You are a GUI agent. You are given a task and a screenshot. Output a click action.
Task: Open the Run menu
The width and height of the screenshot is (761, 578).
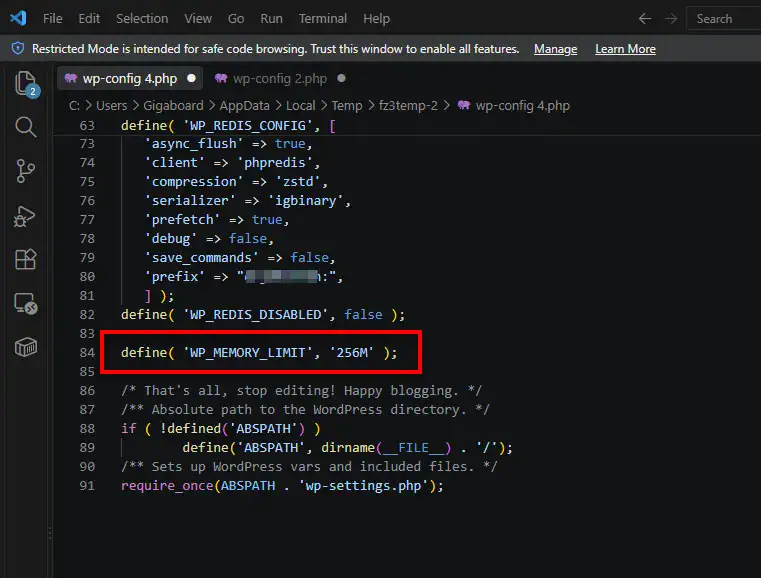[271, 18]
